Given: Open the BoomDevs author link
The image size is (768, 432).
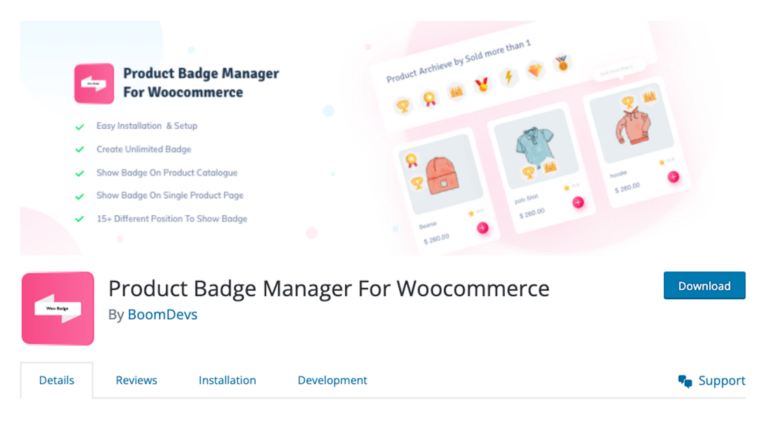Looking at the screenshot, I should 163,314.
